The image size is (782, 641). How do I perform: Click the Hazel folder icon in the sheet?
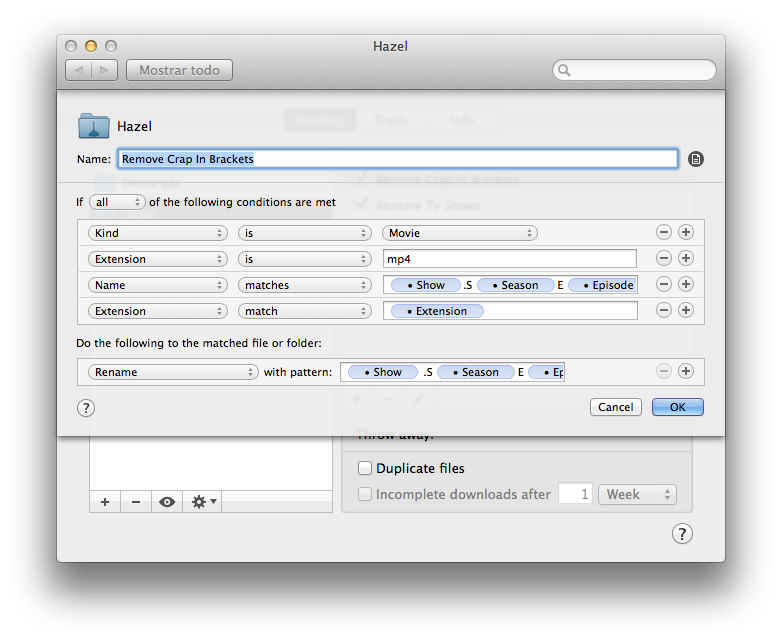point(94,126)
